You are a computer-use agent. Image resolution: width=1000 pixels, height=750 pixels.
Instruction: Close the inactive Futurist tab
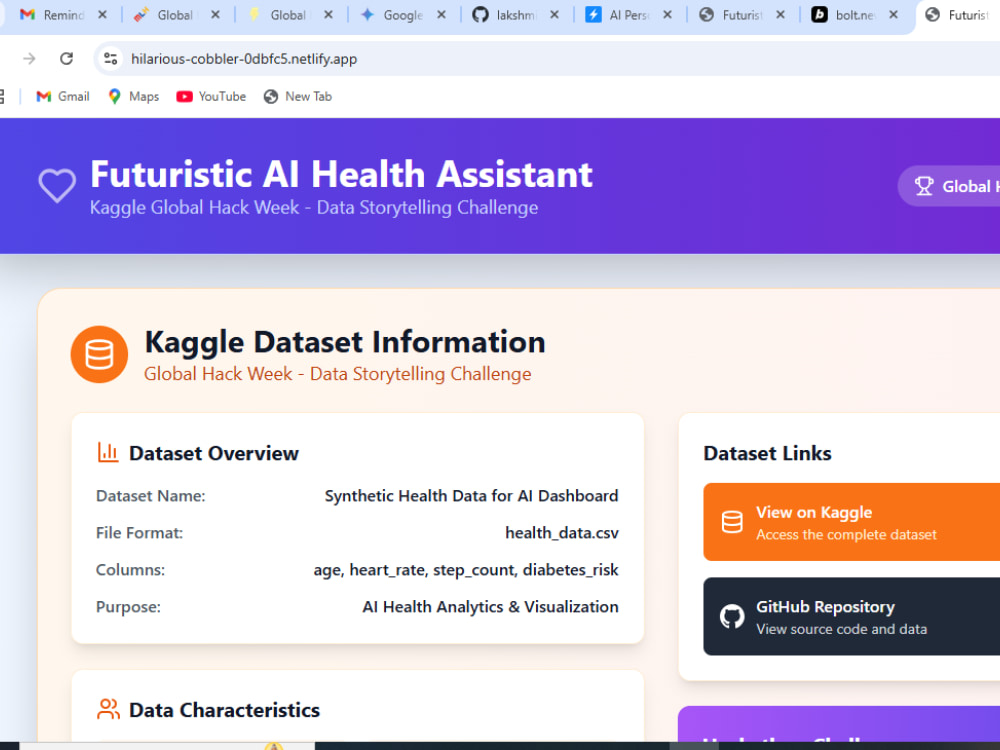point(780,15)
